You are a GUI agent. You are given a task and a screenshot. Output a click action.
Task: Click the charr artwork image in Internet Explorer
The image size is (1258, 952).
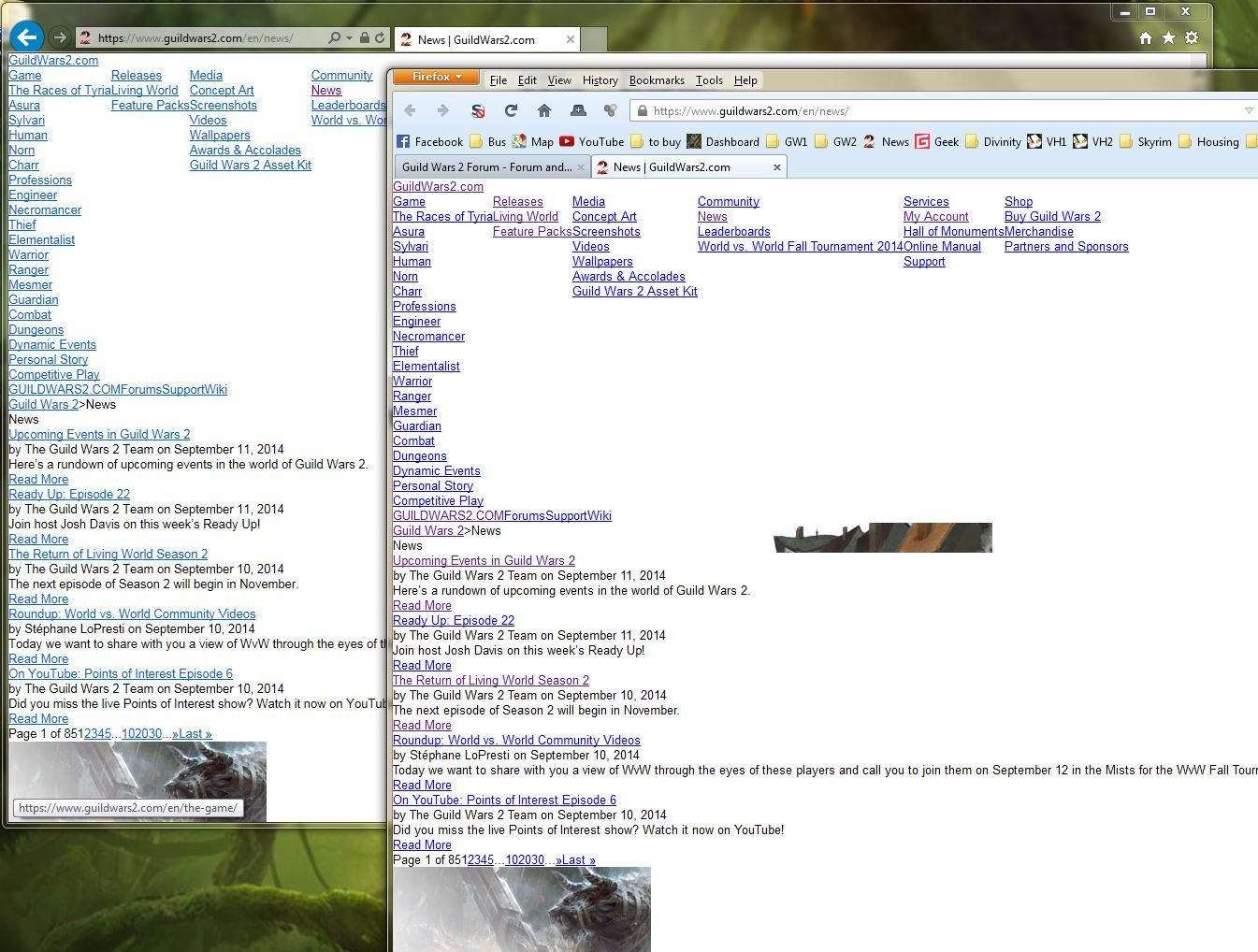tap(137, 782)
